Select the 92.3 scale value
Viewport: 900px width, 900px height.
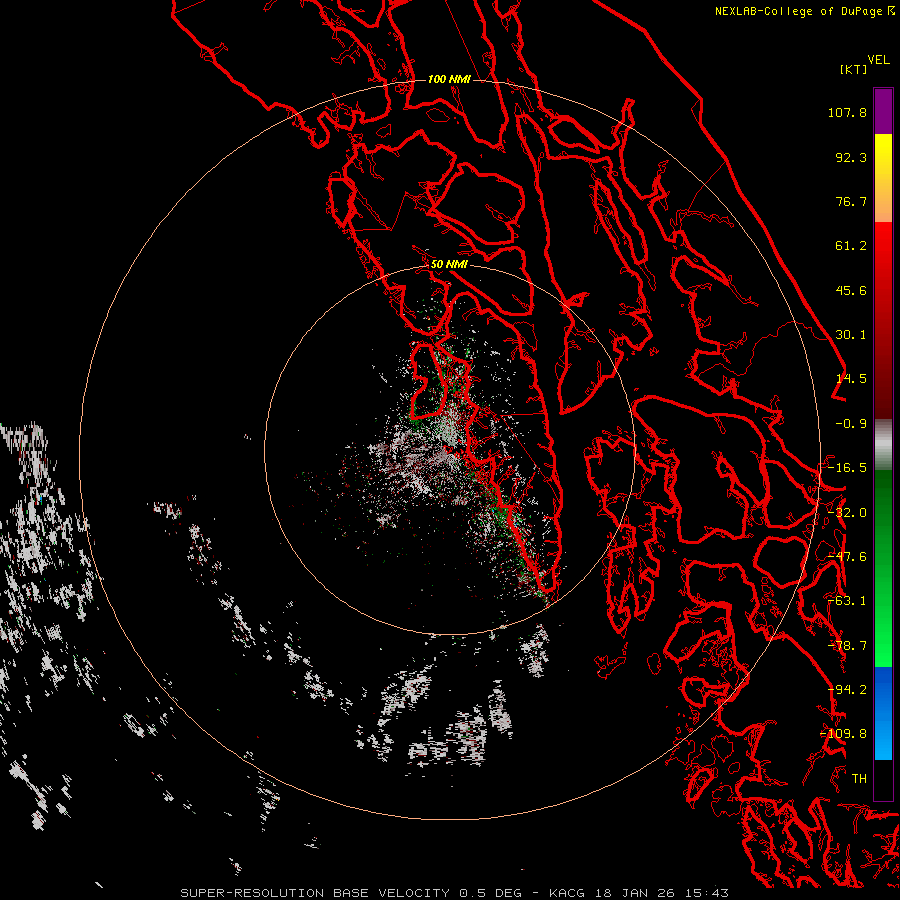[851, 157]
